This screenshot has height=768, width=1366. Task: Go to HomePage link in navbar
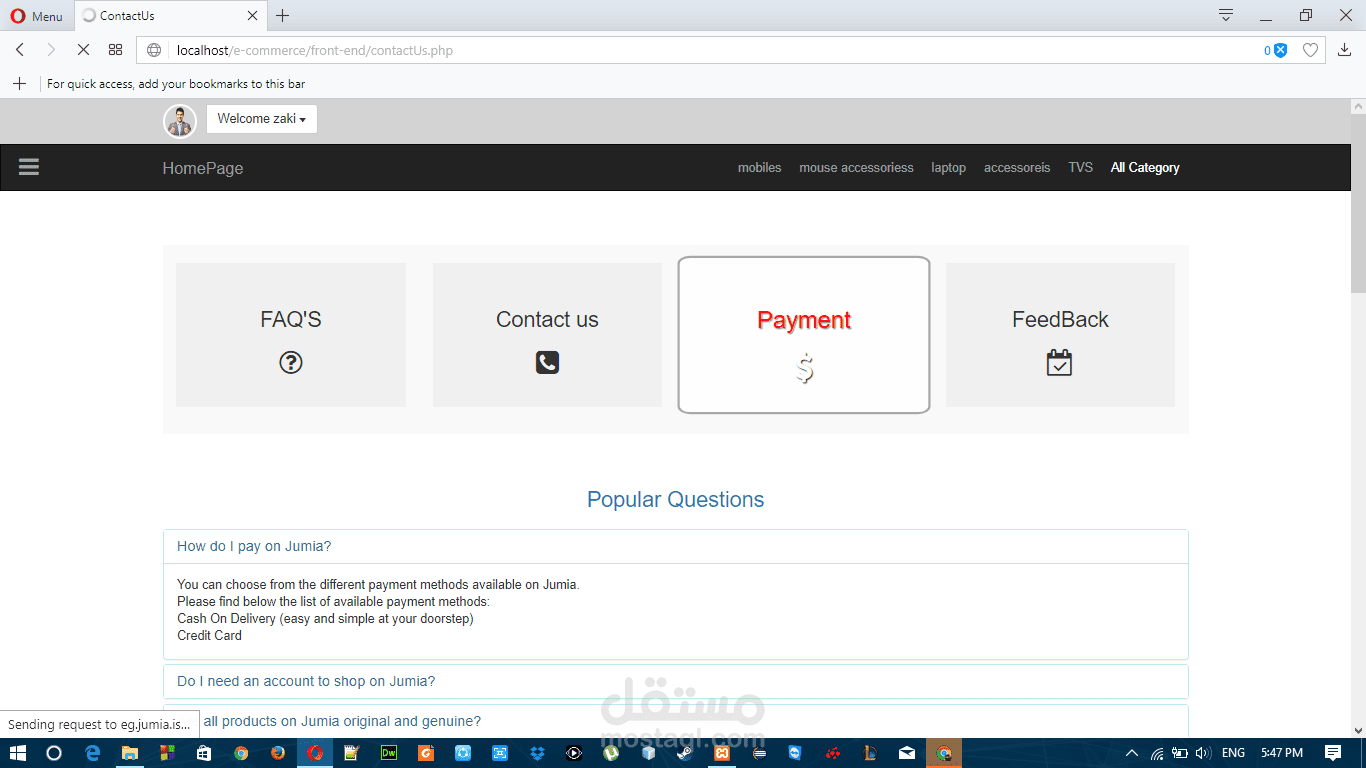click(x=203, y=168)
